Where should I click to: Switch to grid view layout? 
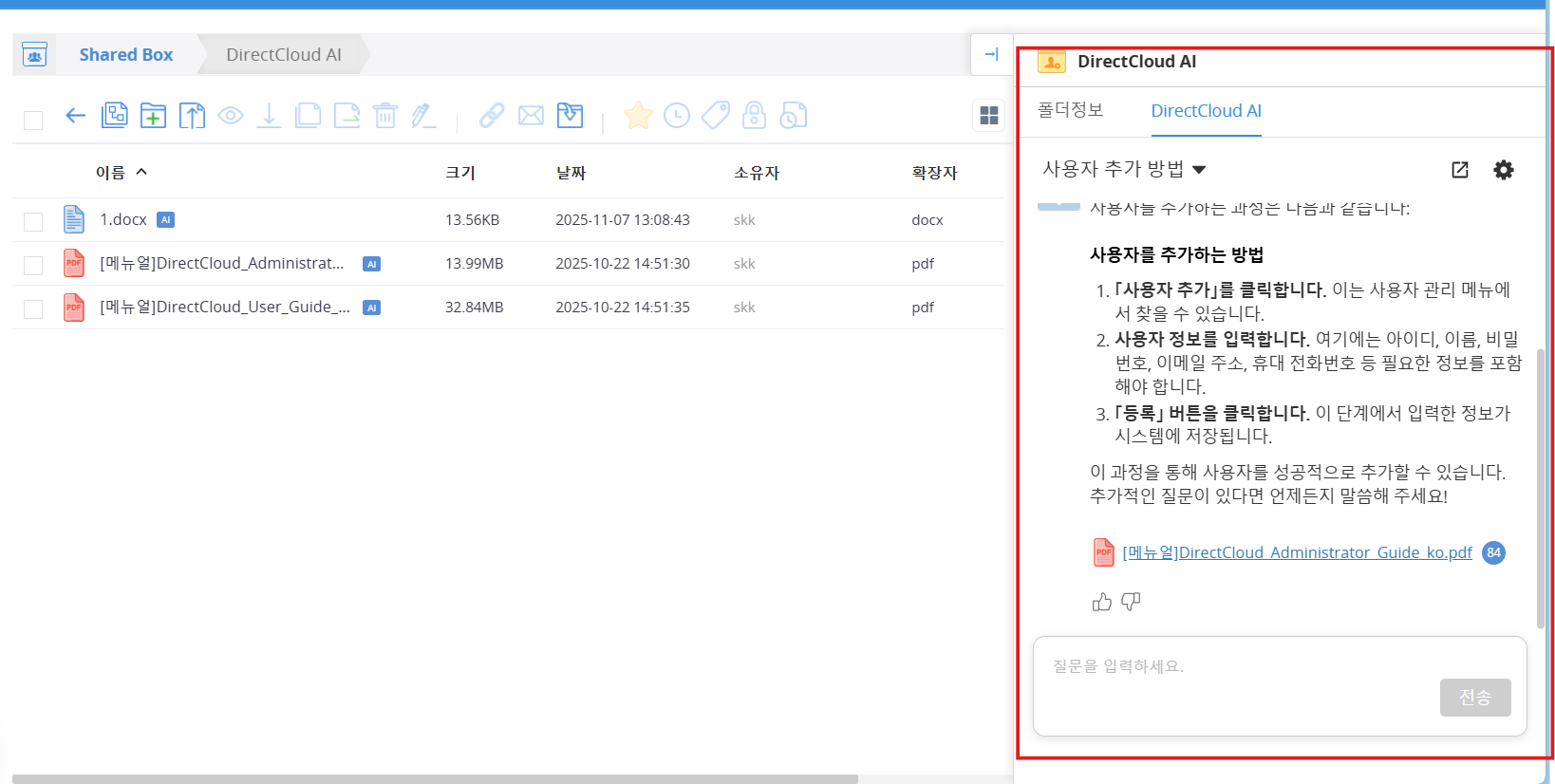pos(989,116)
